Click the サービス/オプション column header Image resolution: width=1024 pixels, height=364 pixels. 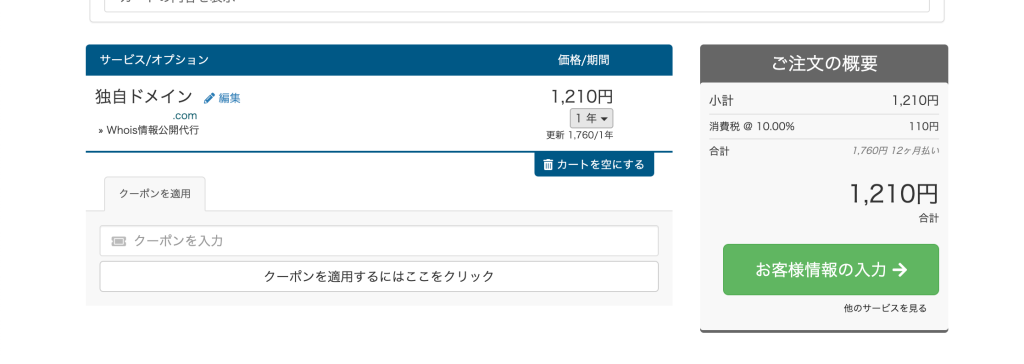[154, 60]
